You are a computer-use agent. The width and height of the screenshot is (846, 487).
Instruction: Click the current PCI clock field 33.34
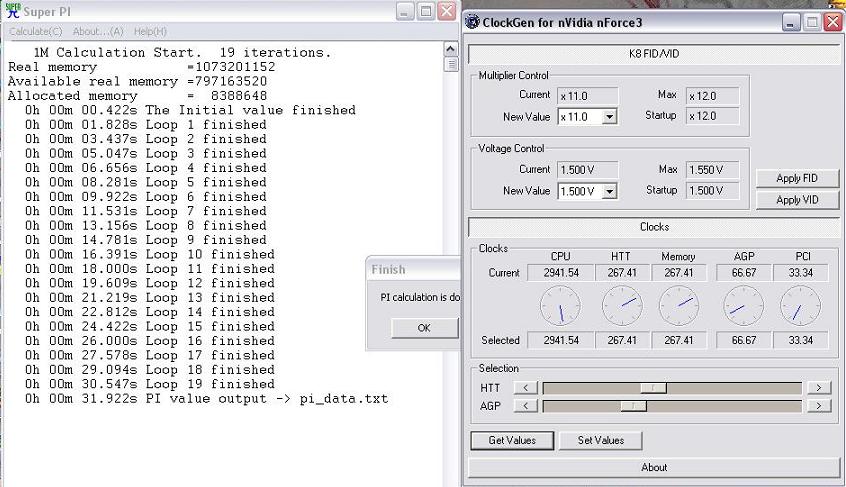click(x=801, y=273)
